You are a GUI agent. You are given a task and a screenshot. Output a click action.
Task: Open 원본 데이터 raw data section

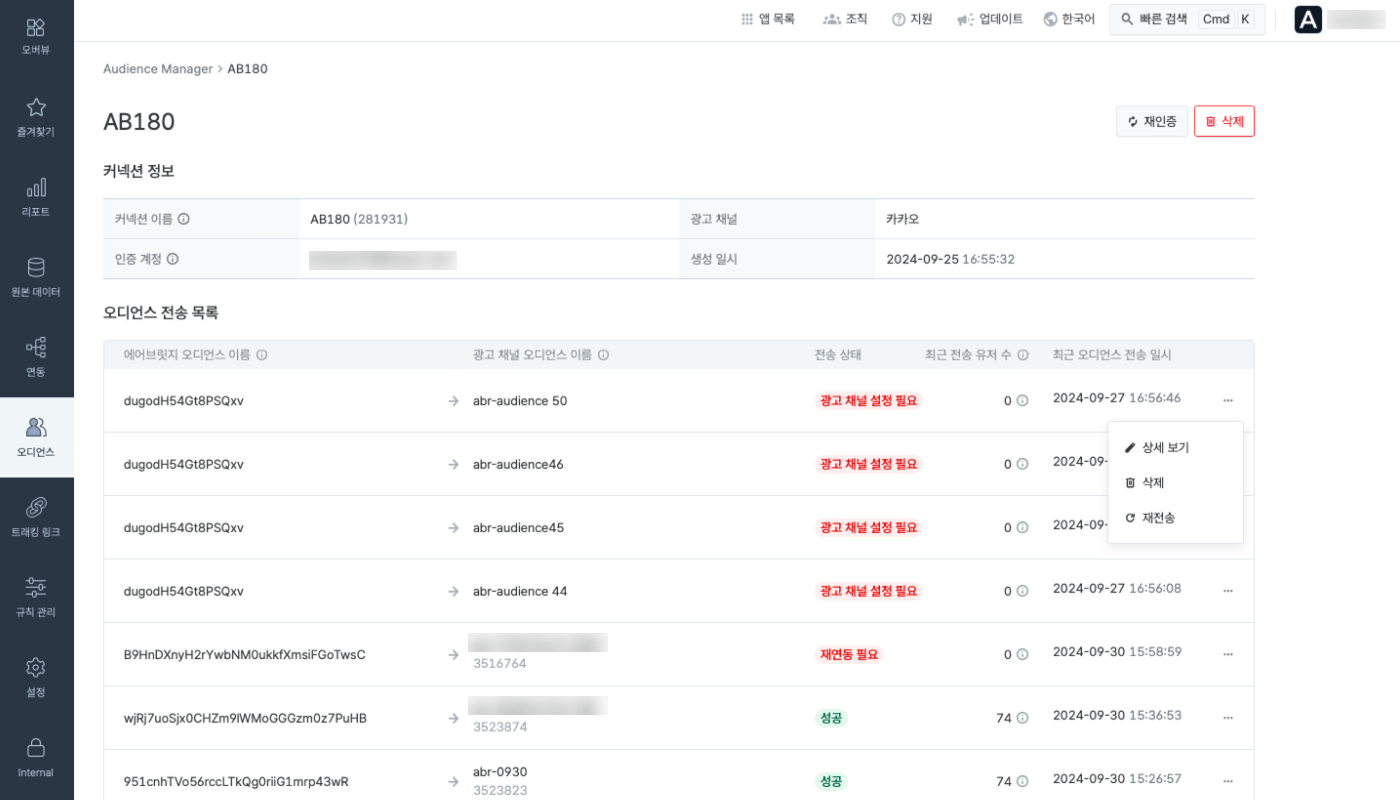click(x=36, y=277)
